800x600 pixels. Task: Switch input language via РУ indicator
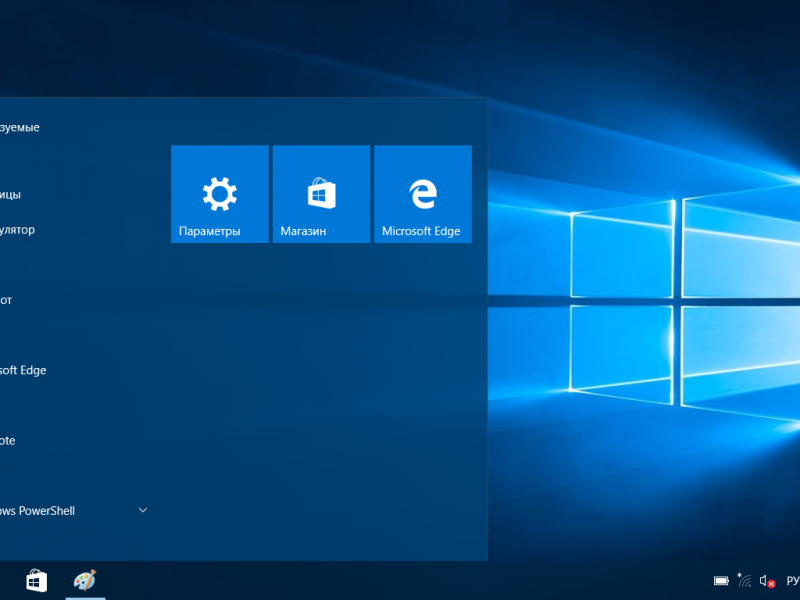pos(793,581)
